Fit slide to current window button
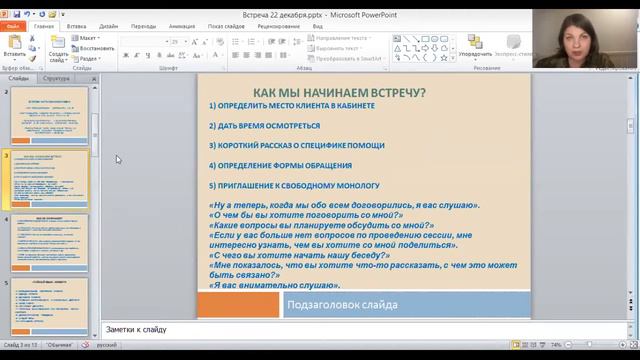This screenshot has width=640, height=360. pos(633,345)
